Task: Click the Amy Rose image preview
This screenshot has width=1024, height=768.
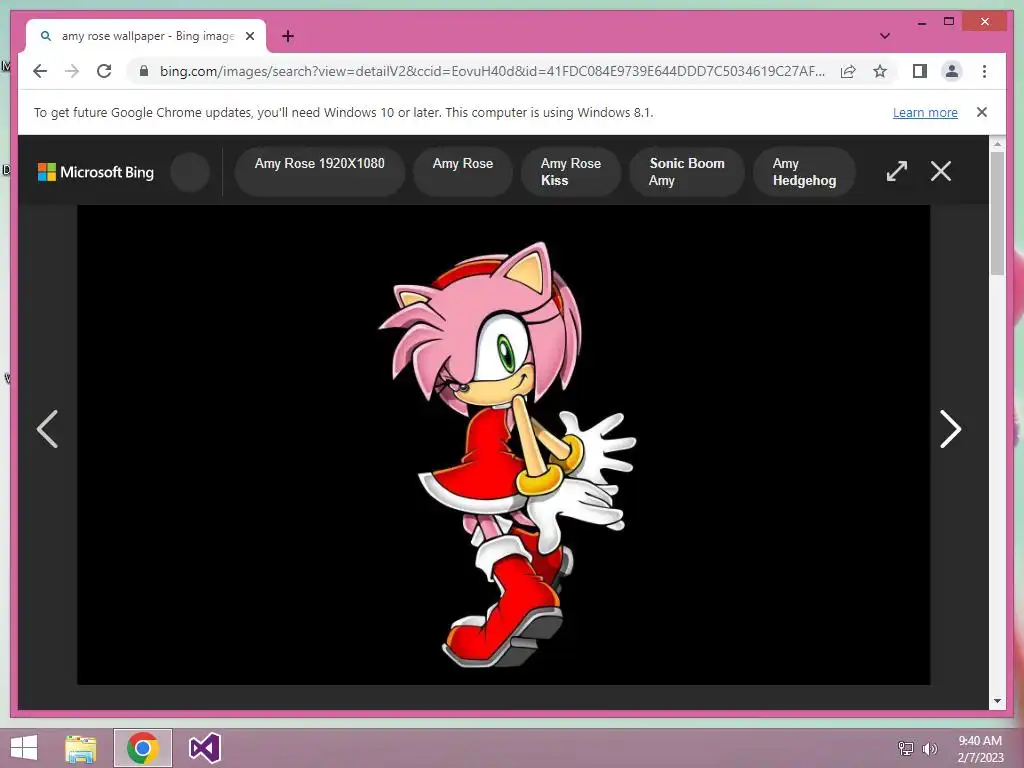Action: point(504,445)
